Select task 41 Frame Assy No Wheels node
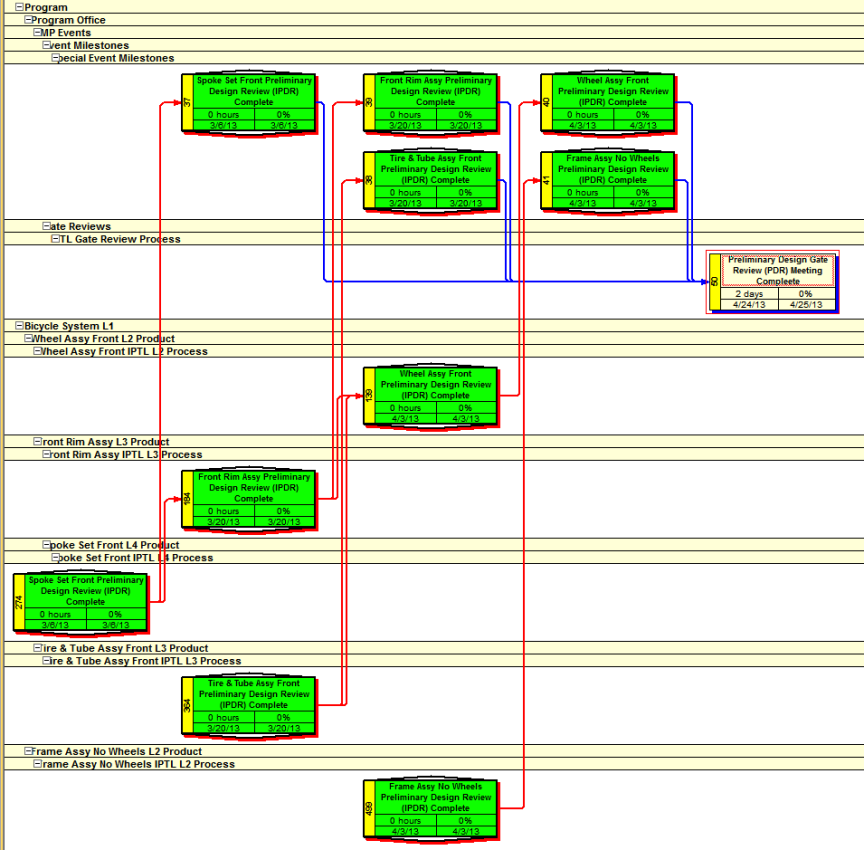Viewport: 864px width, 850px height. coord(613,169)
